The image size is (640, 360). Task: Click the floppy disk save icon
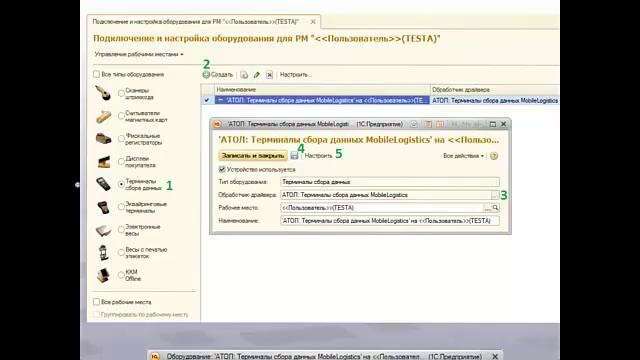[x=294, y=156]
